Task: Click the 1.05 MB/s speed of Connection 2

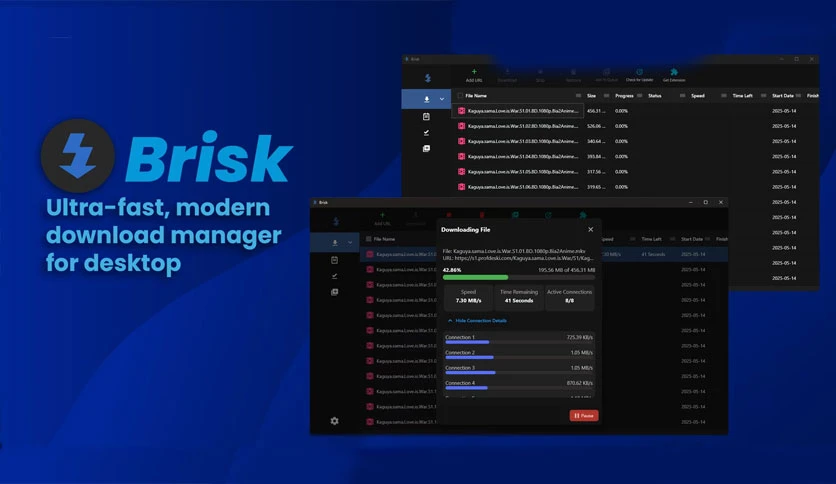Action: [x=582, y=352]
